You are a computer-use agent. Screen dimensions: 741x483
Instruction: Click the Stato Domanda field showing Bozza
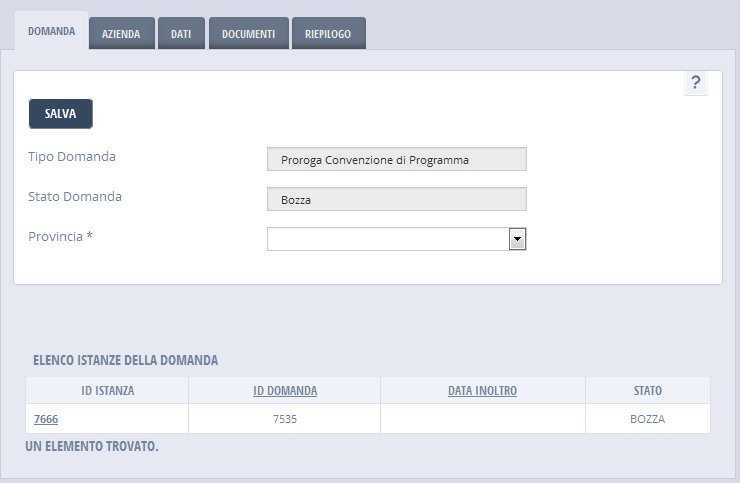396,200
